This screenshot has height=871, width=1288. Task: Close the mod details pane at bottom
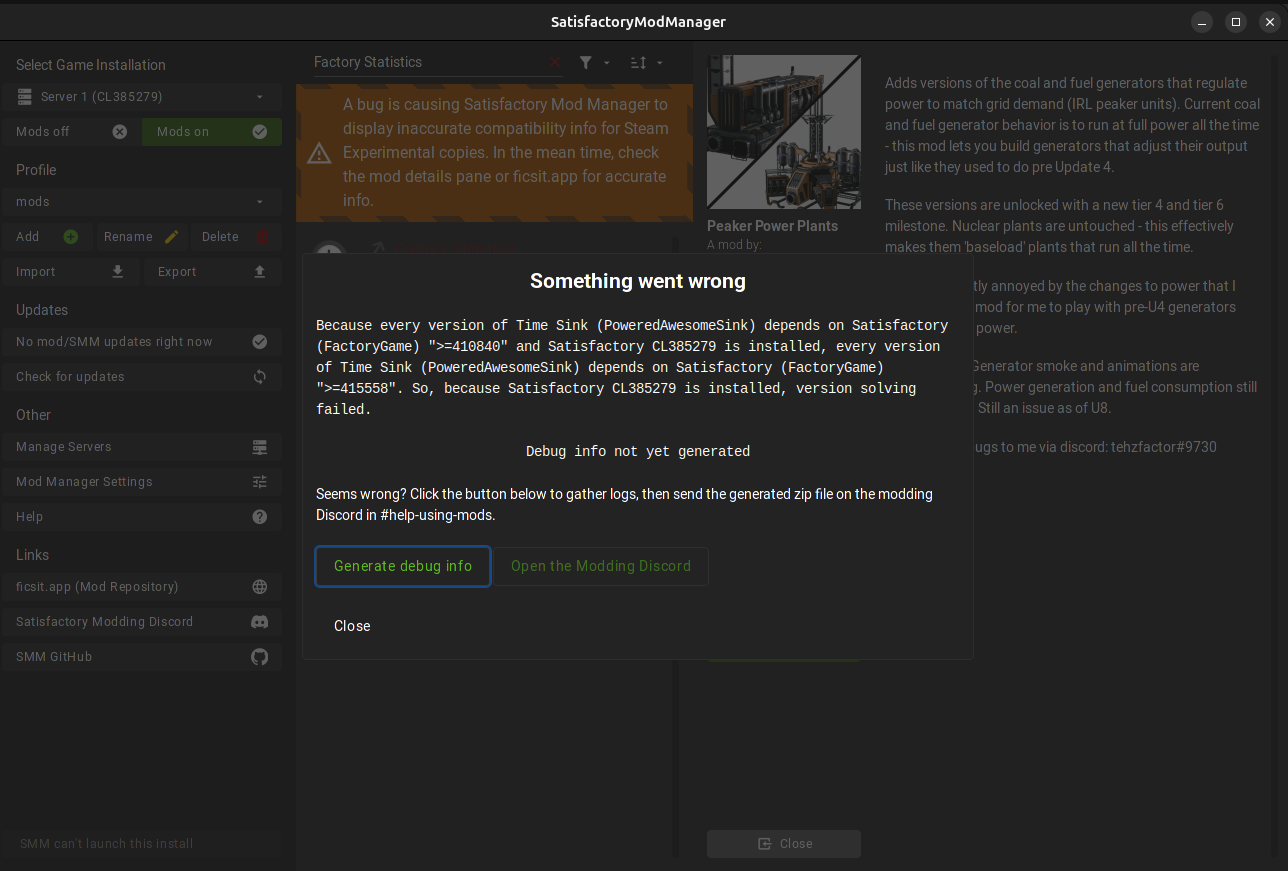click(x=784, y=844)
